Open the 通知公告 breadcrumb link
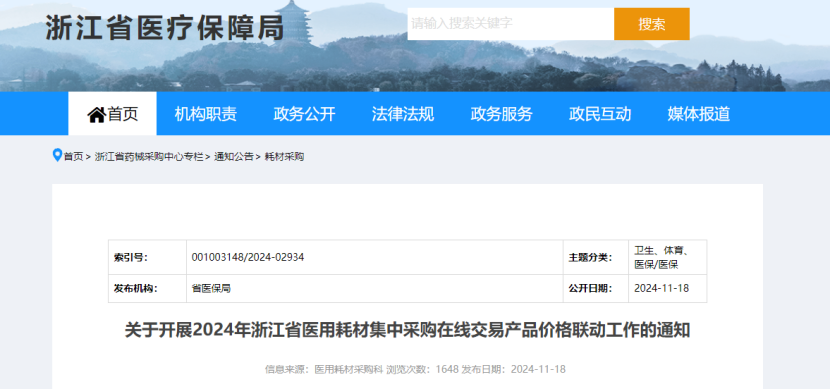The height and width of the screenshot is (390, 830). point(233,157)
